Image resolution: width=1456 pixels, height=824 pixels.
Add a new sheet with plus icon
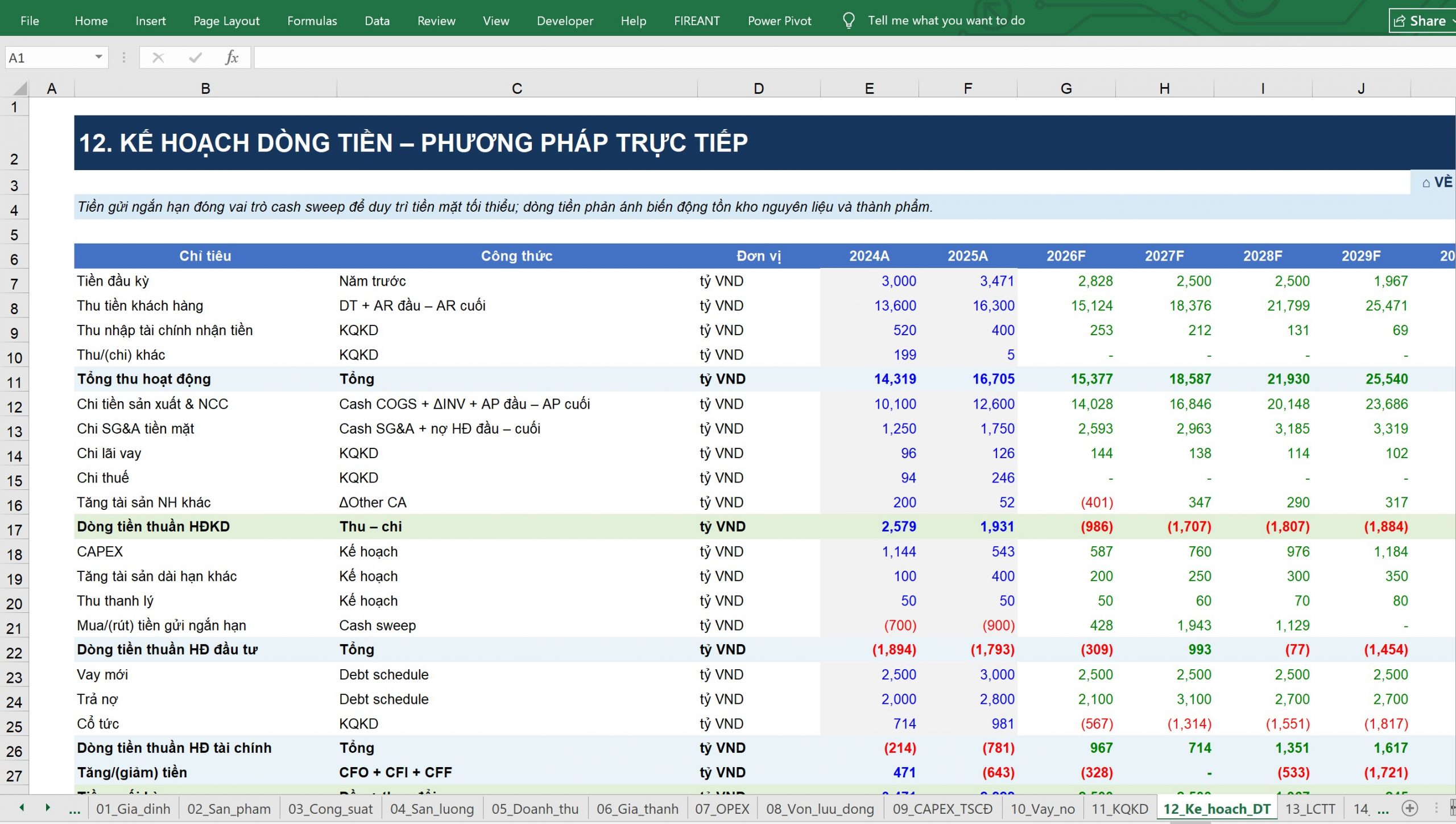pyautogui.click(x=1409, y=808)
